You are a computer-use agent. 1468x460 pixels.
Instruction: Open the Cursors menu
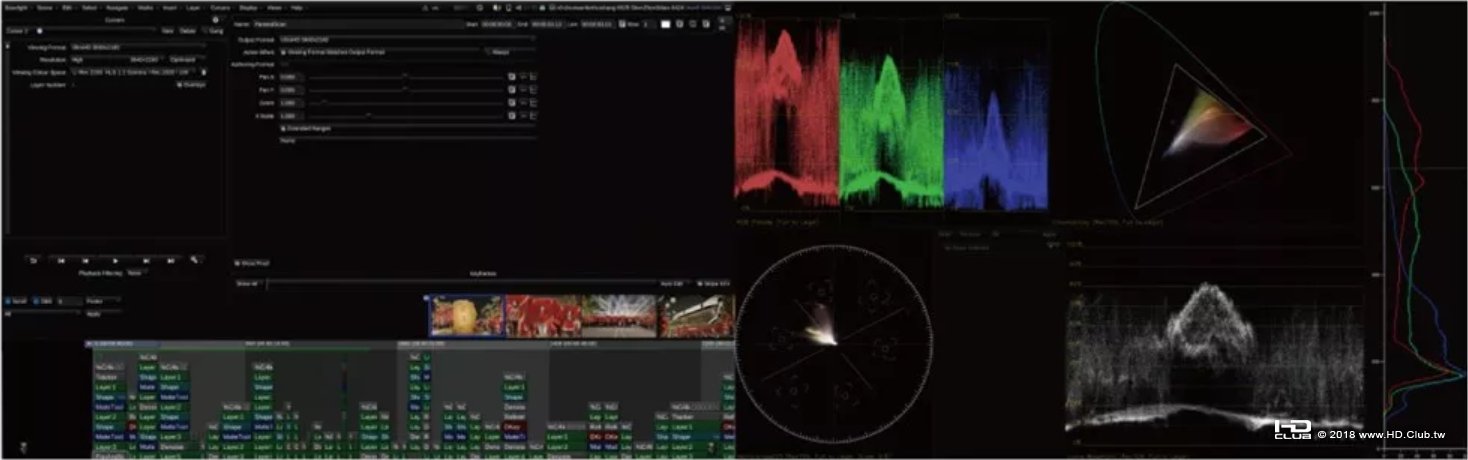coord(220,8)
